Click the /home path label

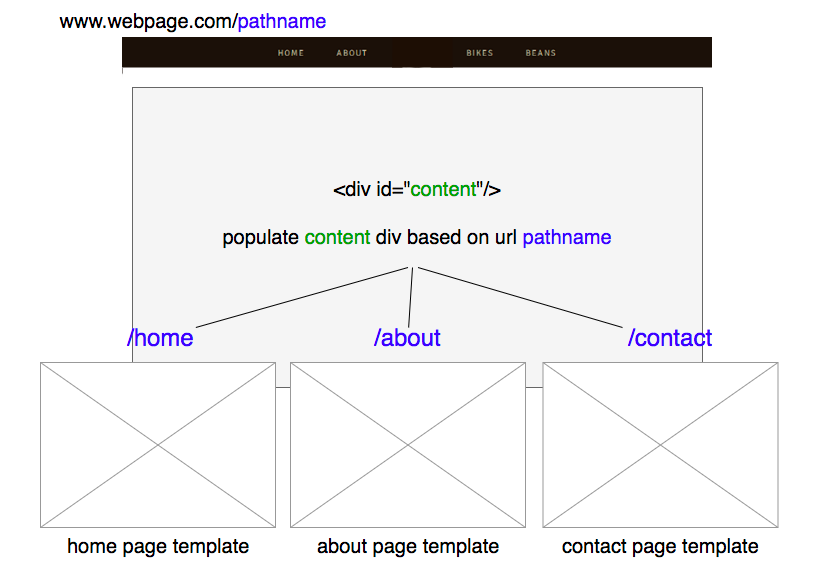coord(160,338)
